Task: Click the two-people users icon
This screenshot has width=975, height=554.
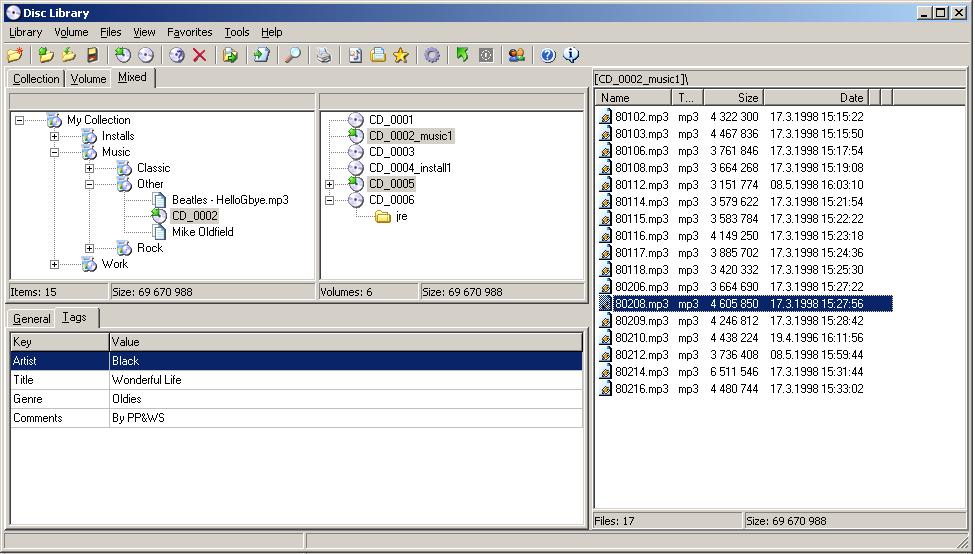Action: [516, 55]
